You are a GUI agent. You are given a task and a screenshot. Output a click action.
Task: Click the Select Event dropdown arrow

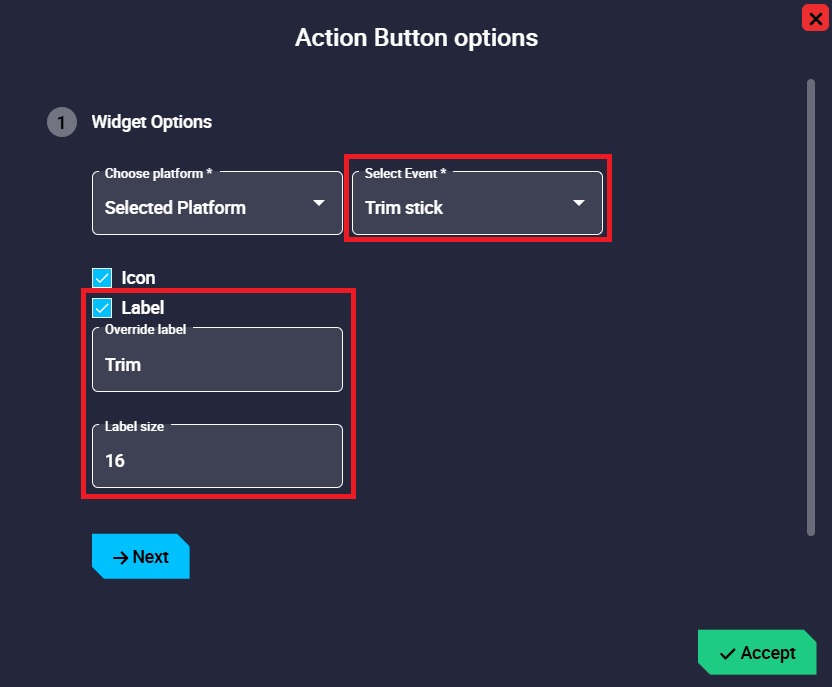click(x=579, y=203)
